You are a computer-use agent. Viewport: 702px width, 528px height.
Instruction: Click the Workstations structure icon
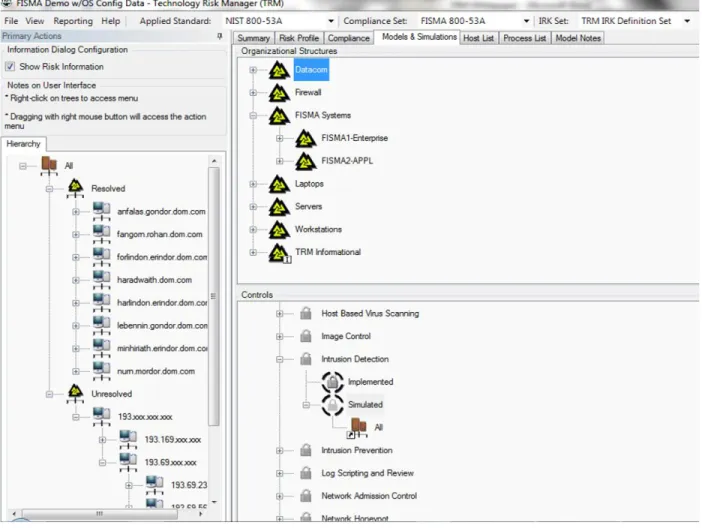pyautogui.click(x=279, y=230)
